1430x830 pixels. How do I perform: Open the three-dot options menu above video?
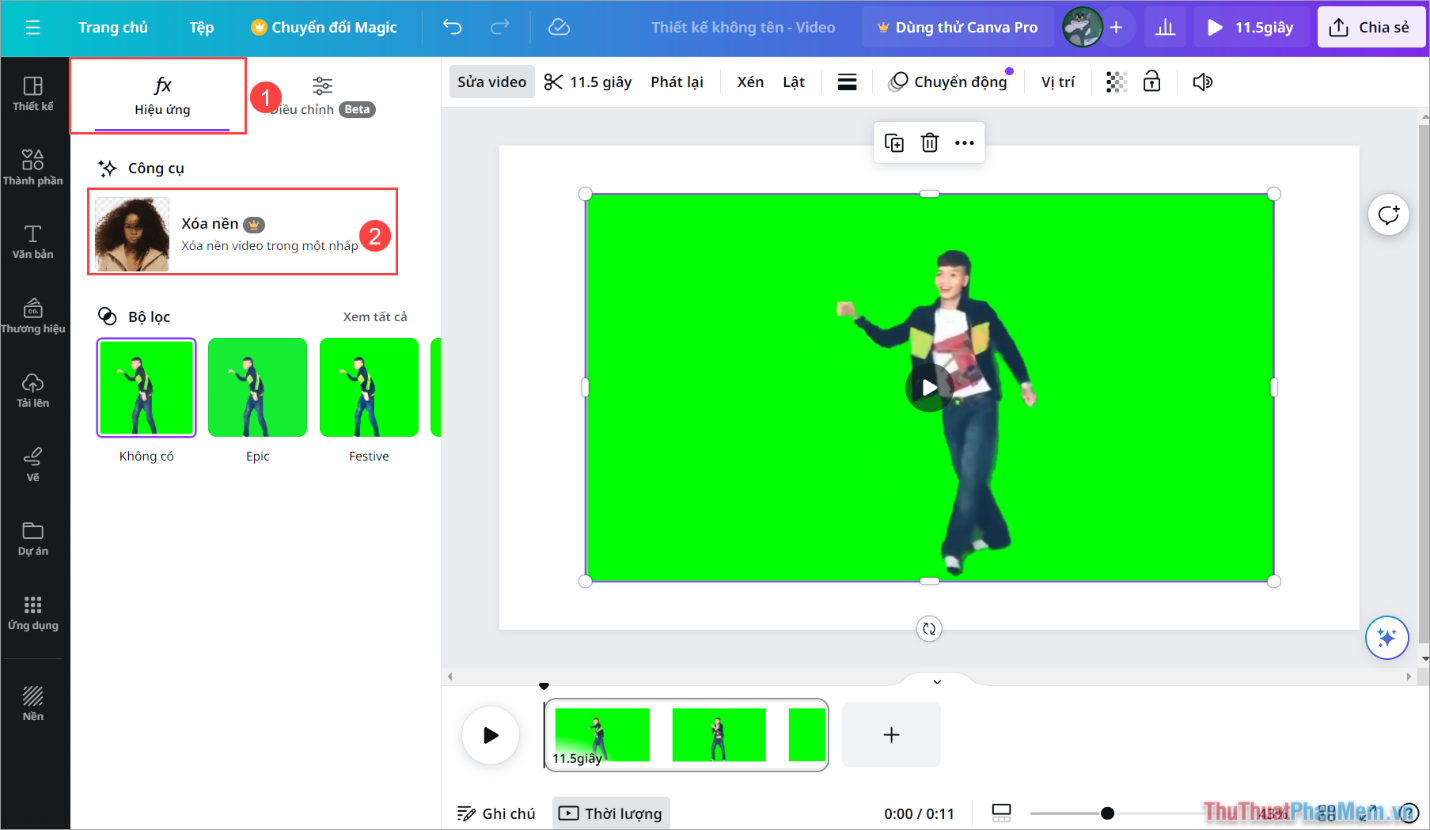964,142
